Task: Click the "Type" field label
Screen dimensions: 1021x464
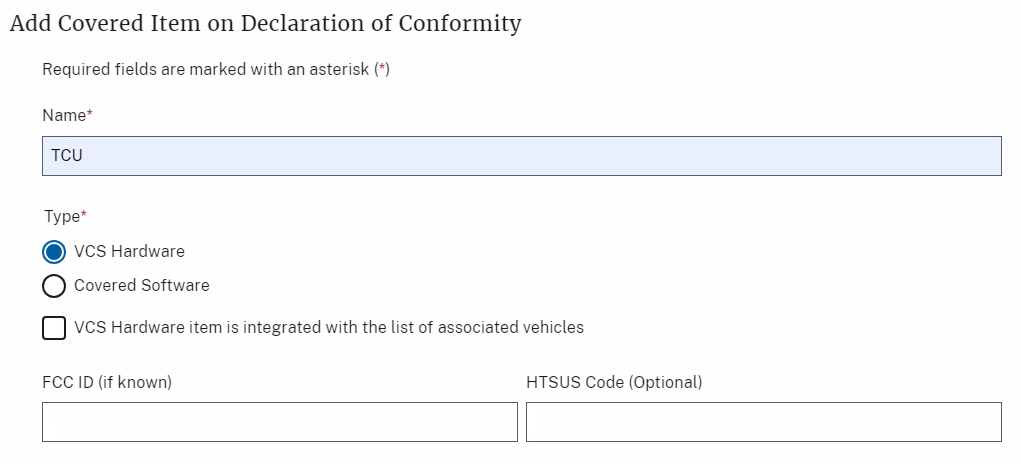Action: pyautogui.click(x=62, y=216)
